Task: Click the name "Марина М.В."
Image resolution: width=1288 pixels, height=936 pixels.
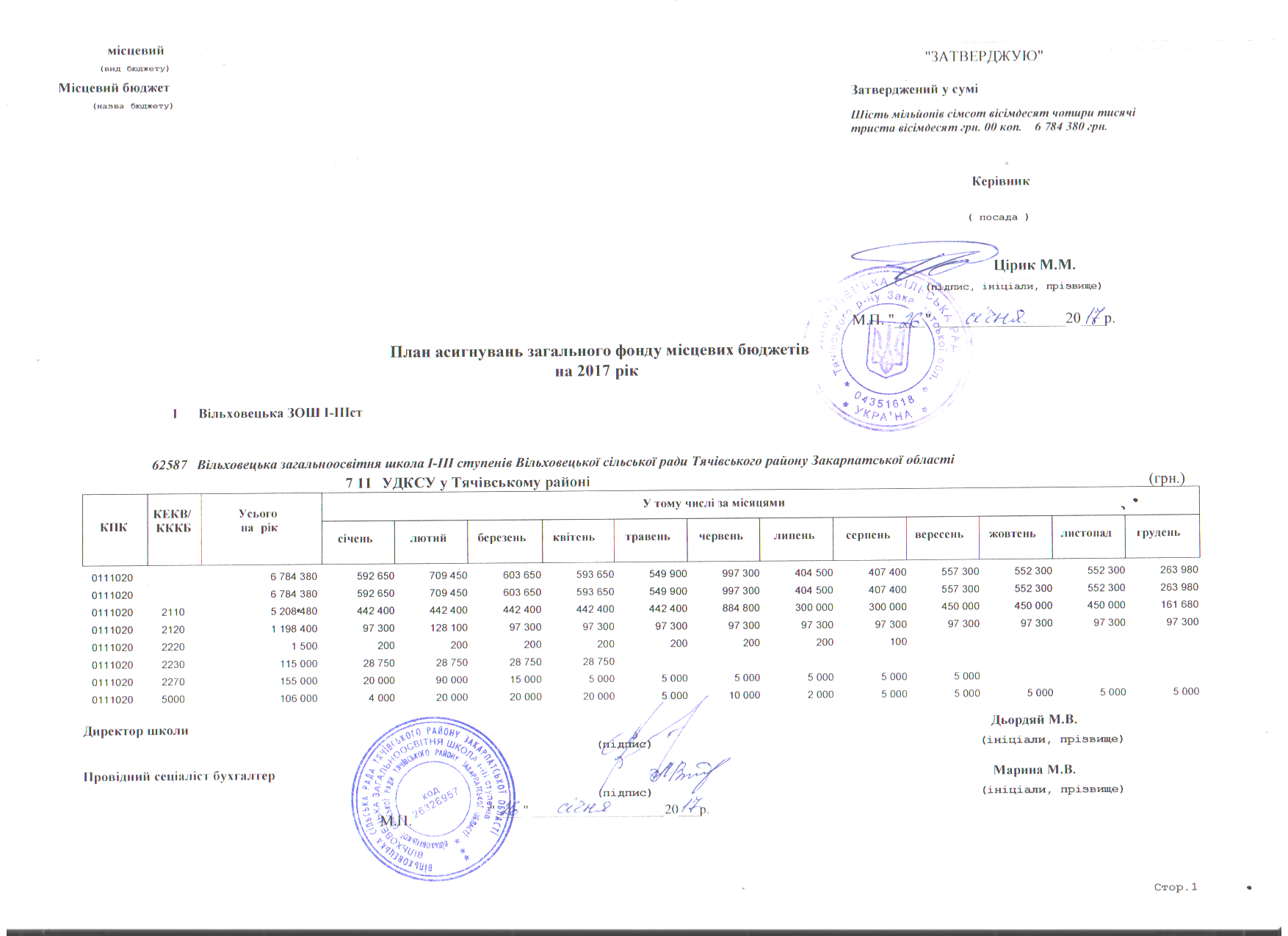Action: (1034, 770)
